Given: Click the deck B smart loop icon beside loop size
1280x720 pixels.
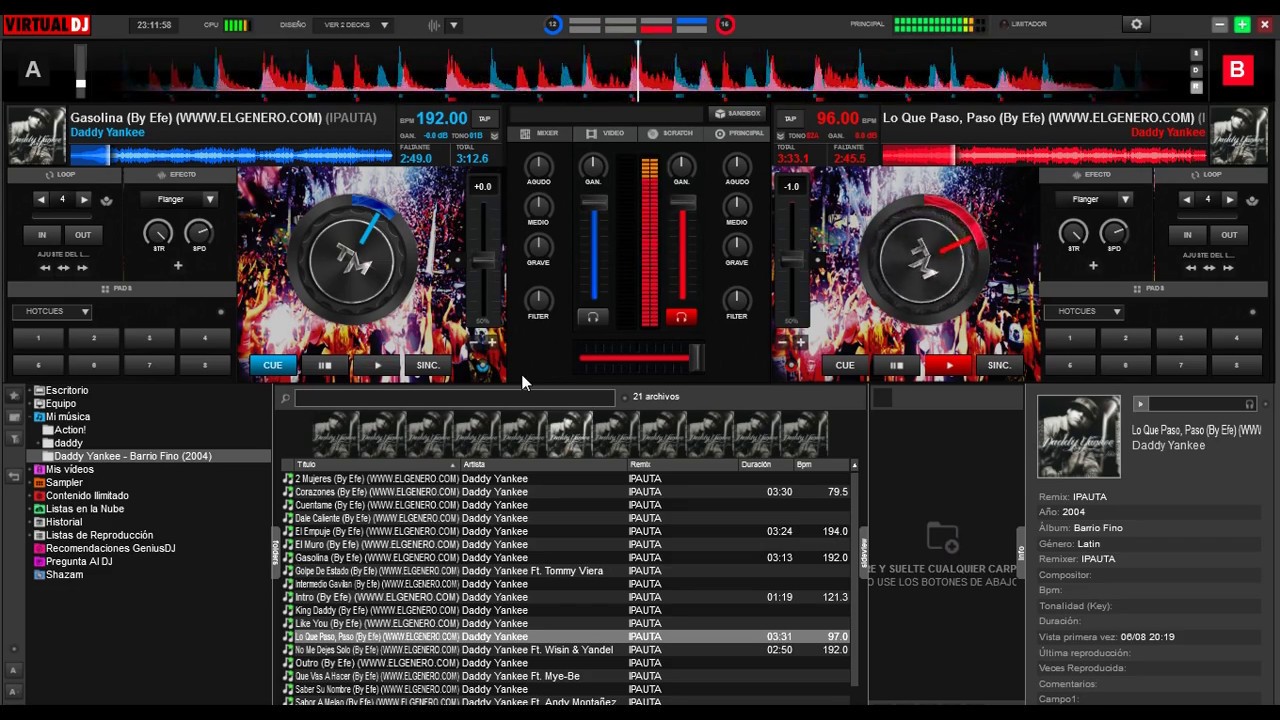Looking at the screenshot, I should 1253,200.
